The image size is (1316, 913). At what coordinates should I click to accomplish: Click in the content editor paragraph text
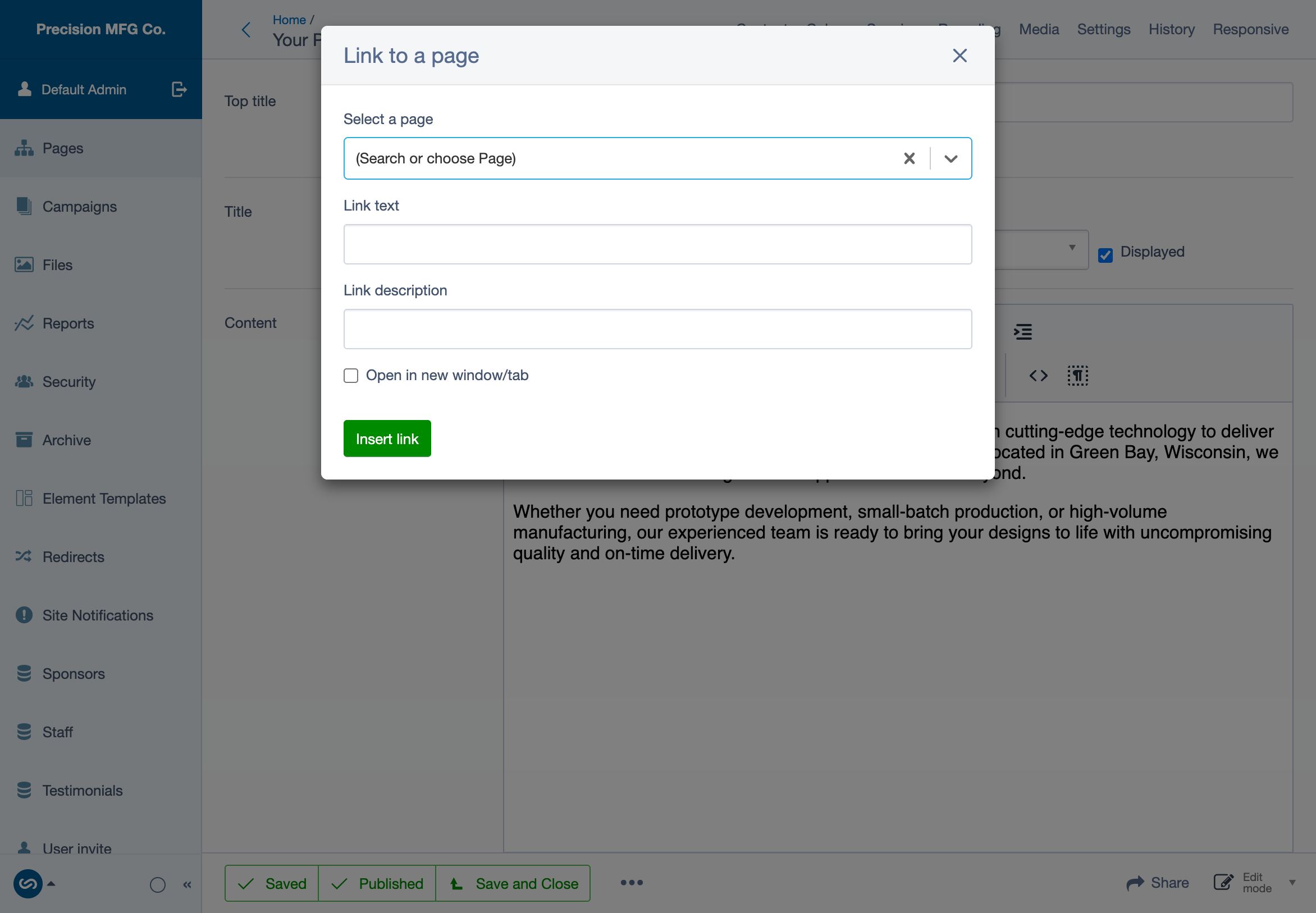892,532
